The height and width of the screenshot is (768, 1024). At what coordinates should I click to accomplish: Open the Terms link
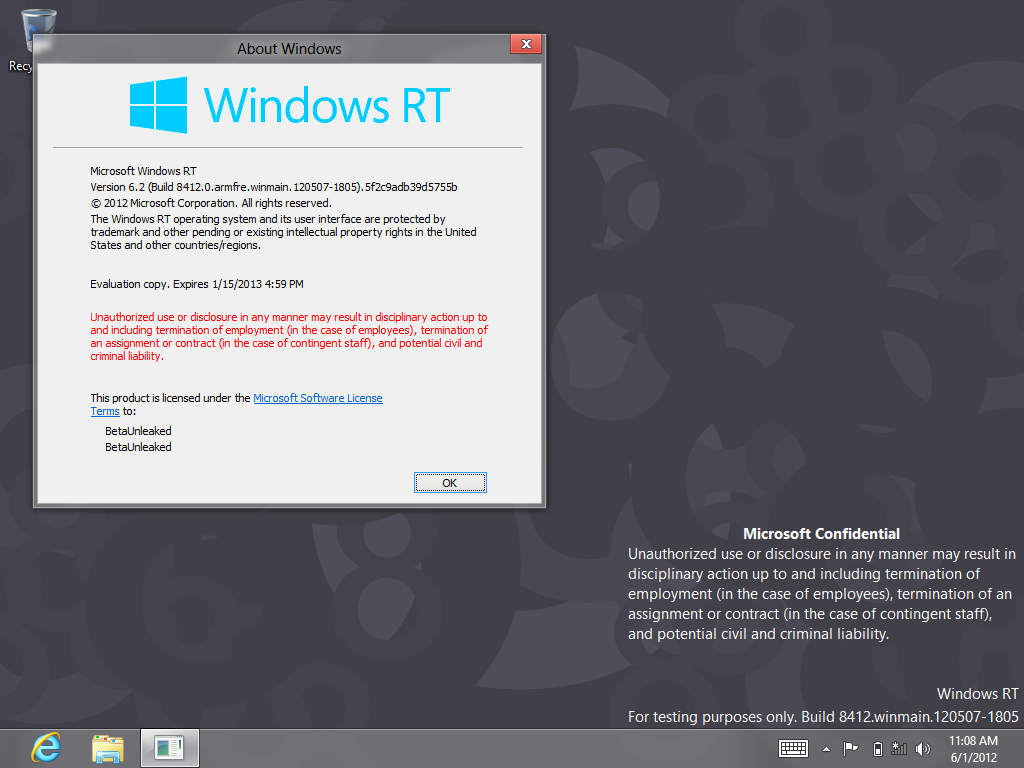point(104,411)
